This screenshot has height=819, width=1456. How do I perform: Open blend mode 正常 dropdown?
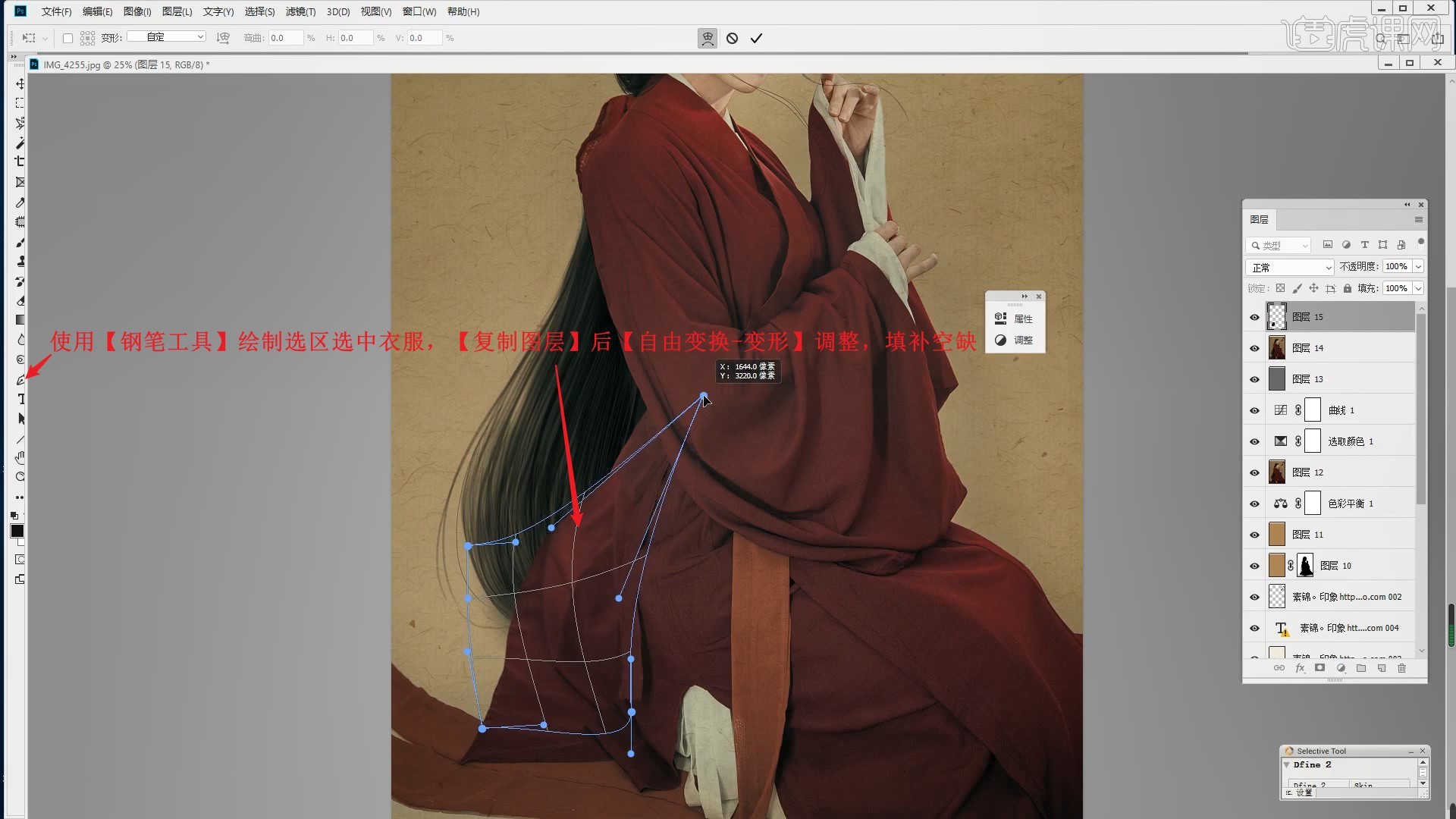pyautogui.click(x=1289, y=267)
